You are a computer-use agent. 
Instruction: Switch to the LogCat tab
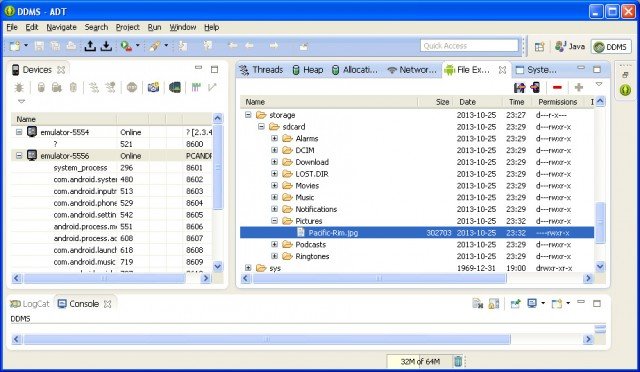(x=30, y=304)
